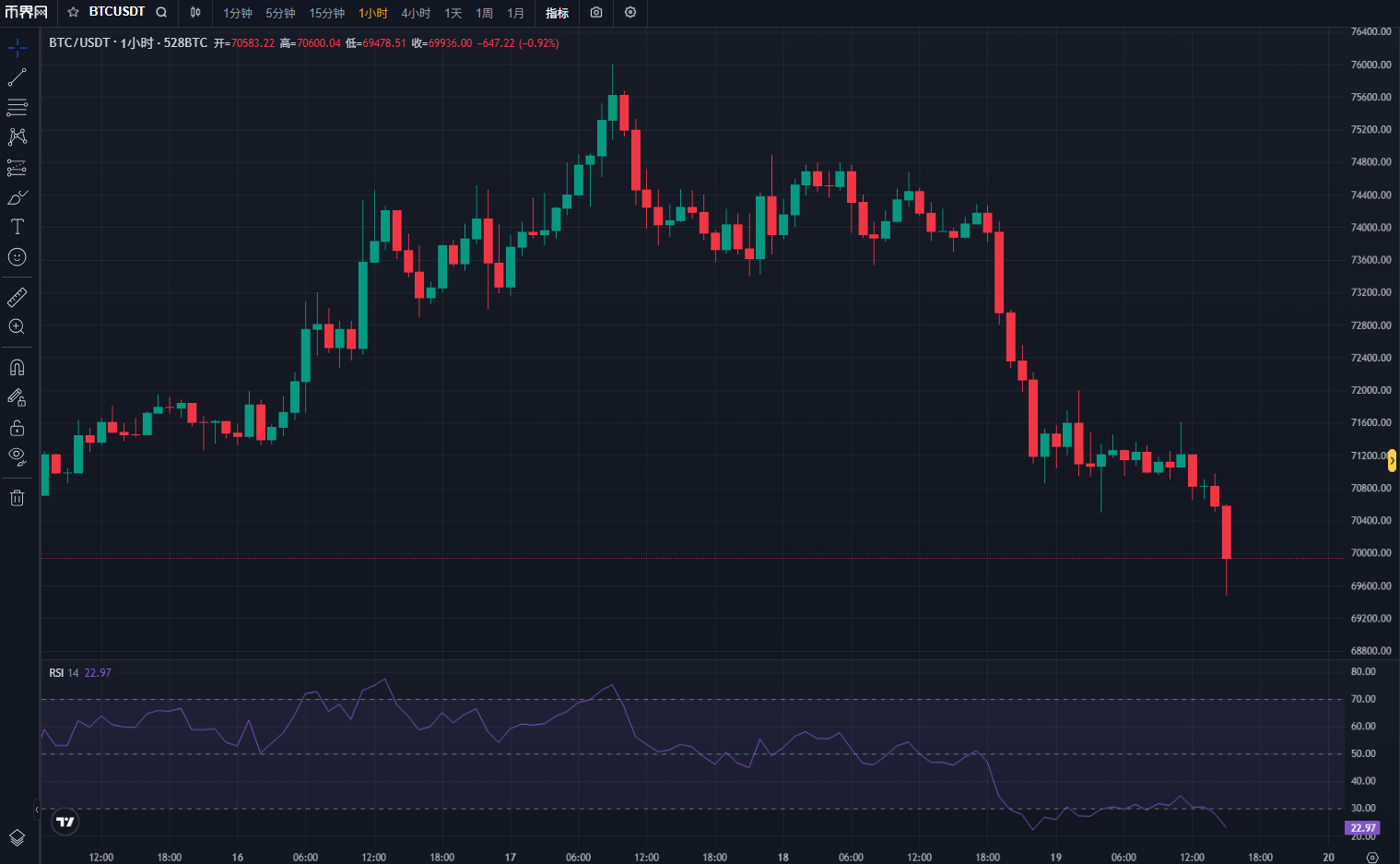Click the 币界网 logo
The width and height of the screenshot is (1400, 864).
tap(26, 12)
